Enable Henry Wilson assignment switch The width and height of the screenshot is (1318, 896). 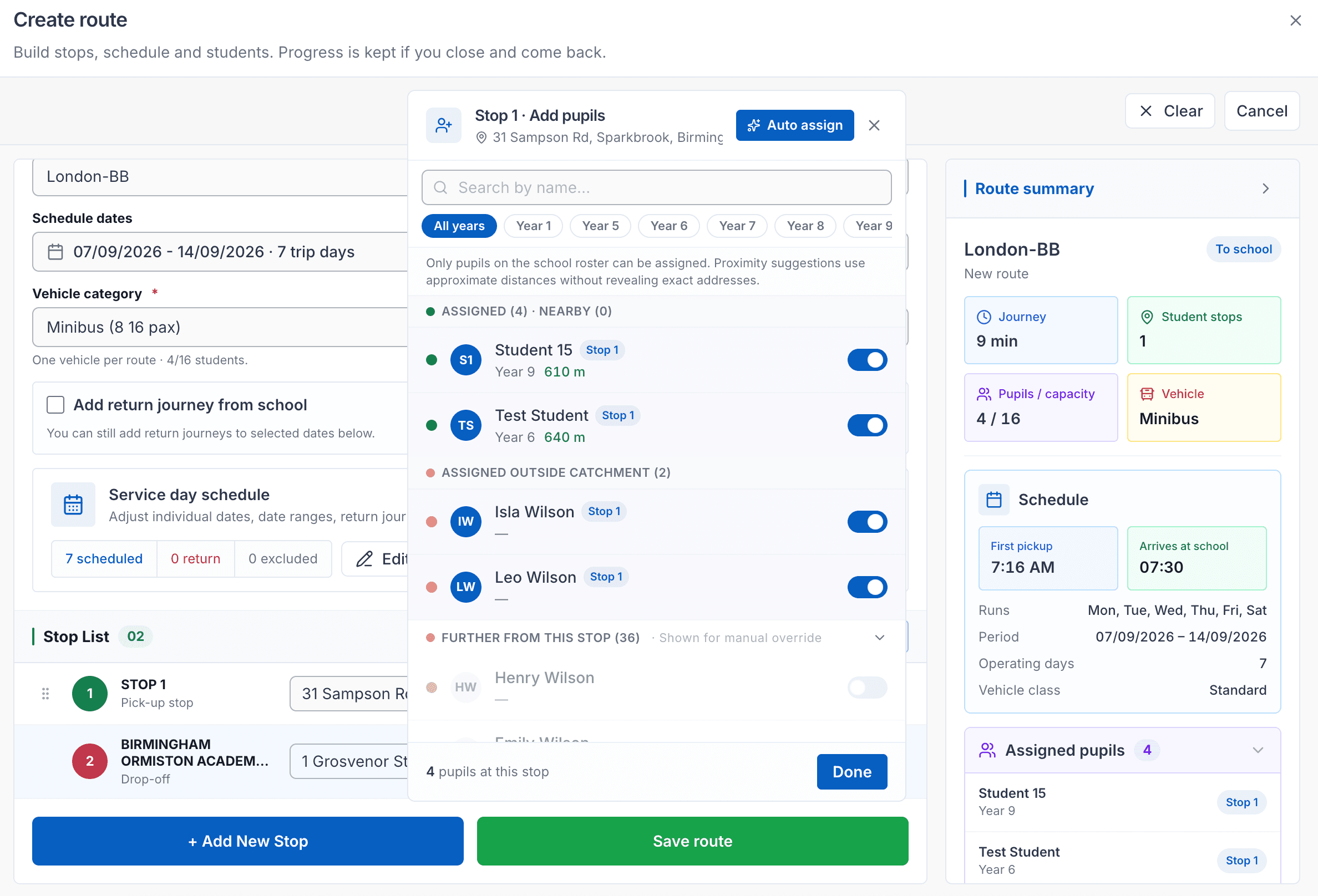click(x=867, y=687)
